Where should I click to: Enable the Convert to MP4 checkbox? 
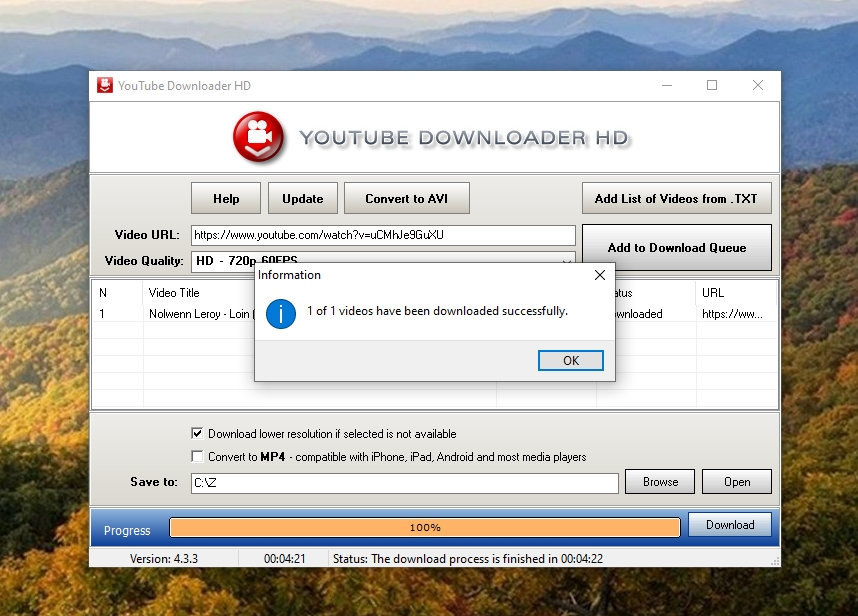pos(197,456)
